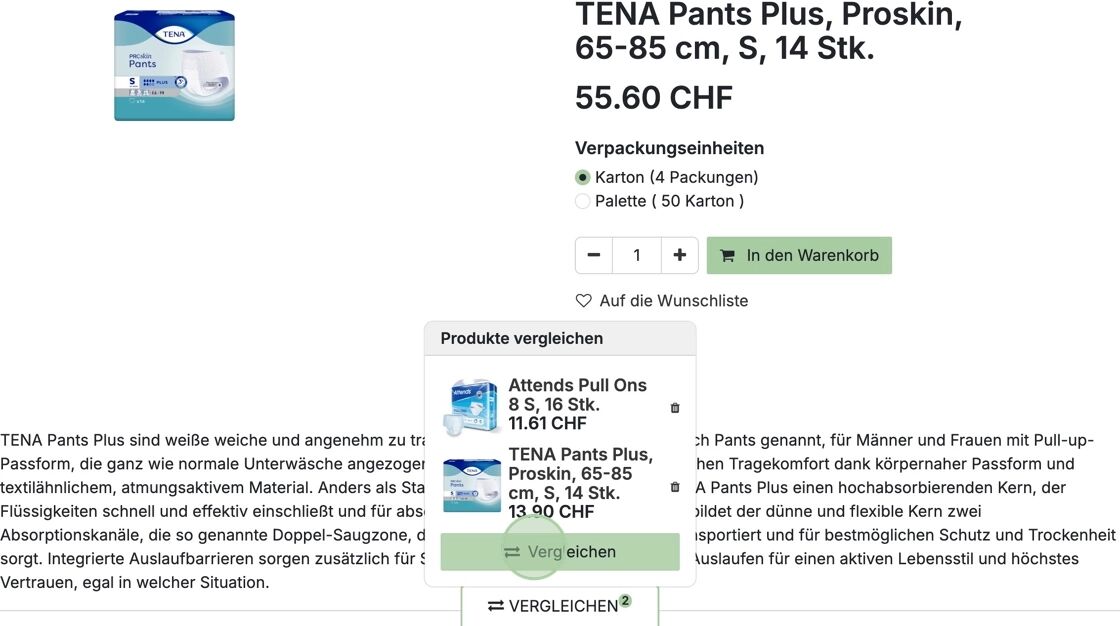Select the Palette (50 Karton) option
Image resolution: width=1120 pixels, height=626 pixels.
click(x=583, y=201)
